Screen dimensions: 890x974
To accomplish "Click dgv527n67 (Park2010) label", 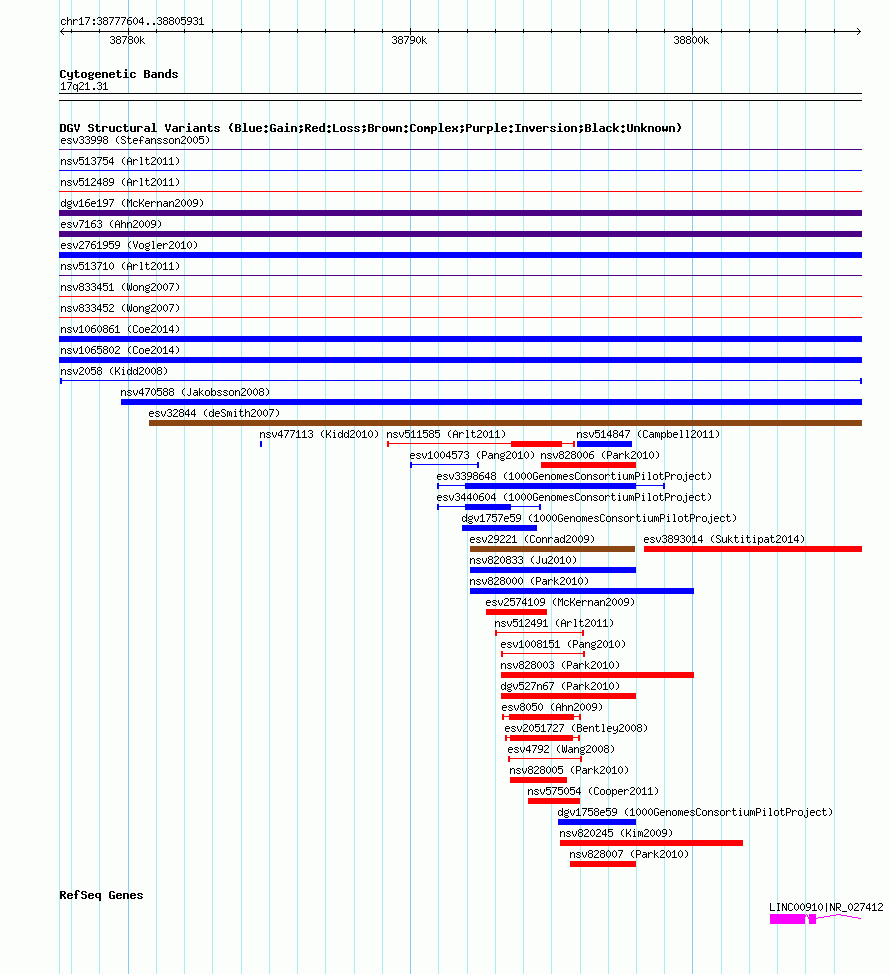I will [x=560, y=686].
